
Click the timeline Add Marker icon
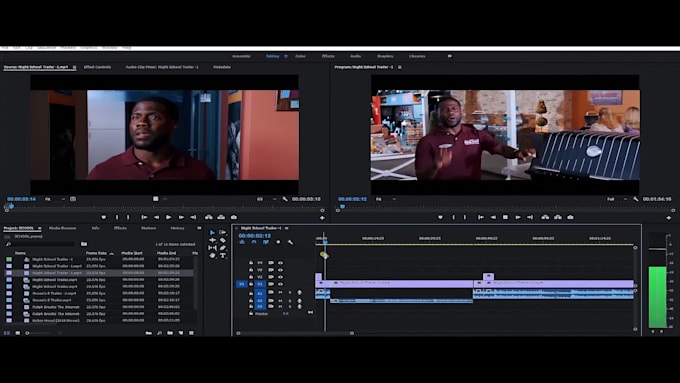pyautogui.click(x=278, y=242)
